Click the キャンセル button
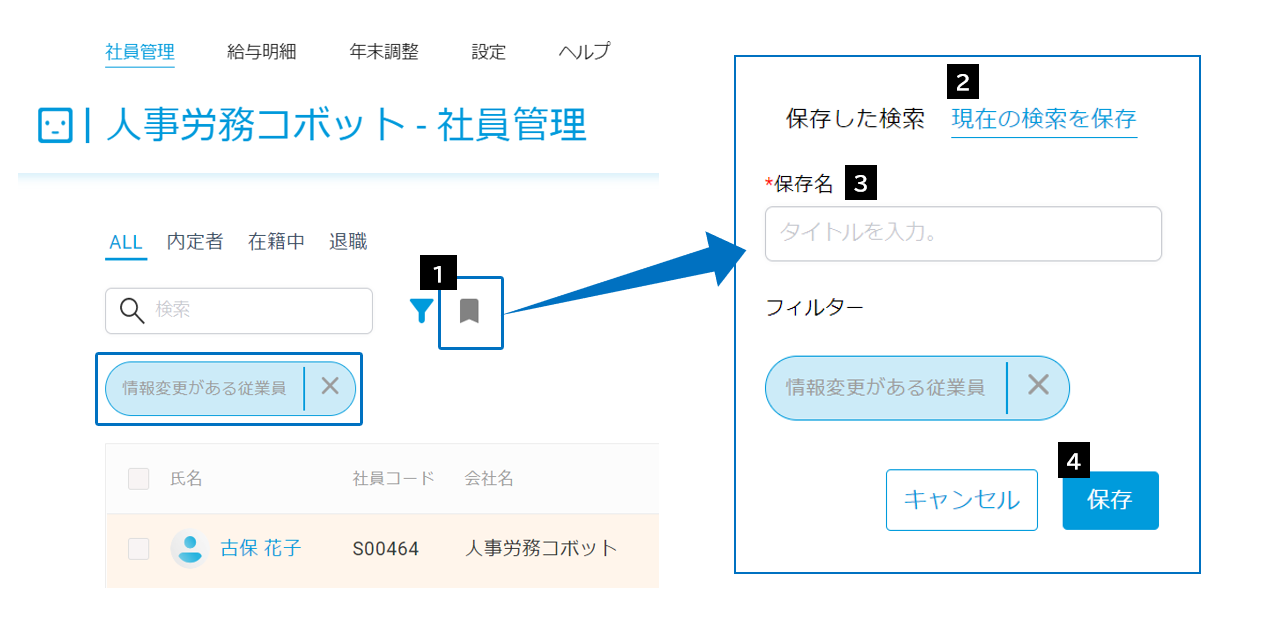Screen dimensions: 1264x622 962,500
